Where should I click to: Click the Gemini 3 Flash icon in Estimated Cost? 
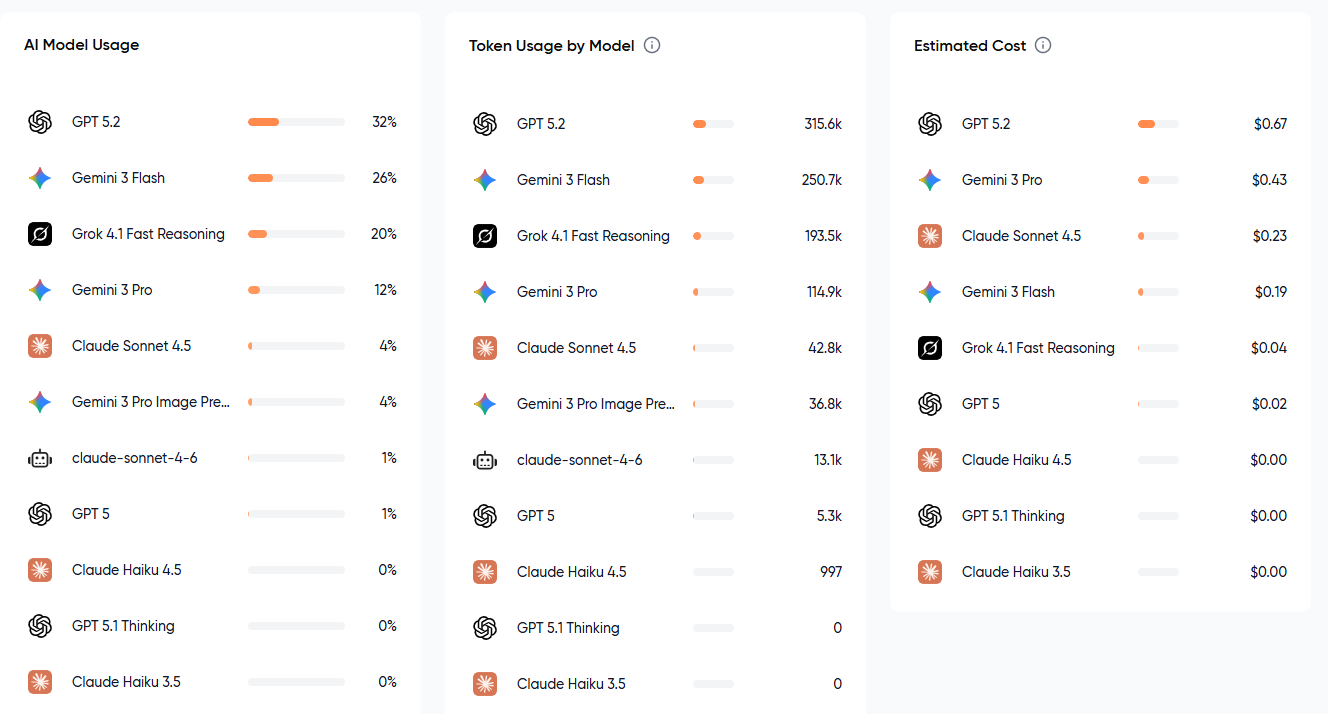pyautogui.click(x=930, y=292)
